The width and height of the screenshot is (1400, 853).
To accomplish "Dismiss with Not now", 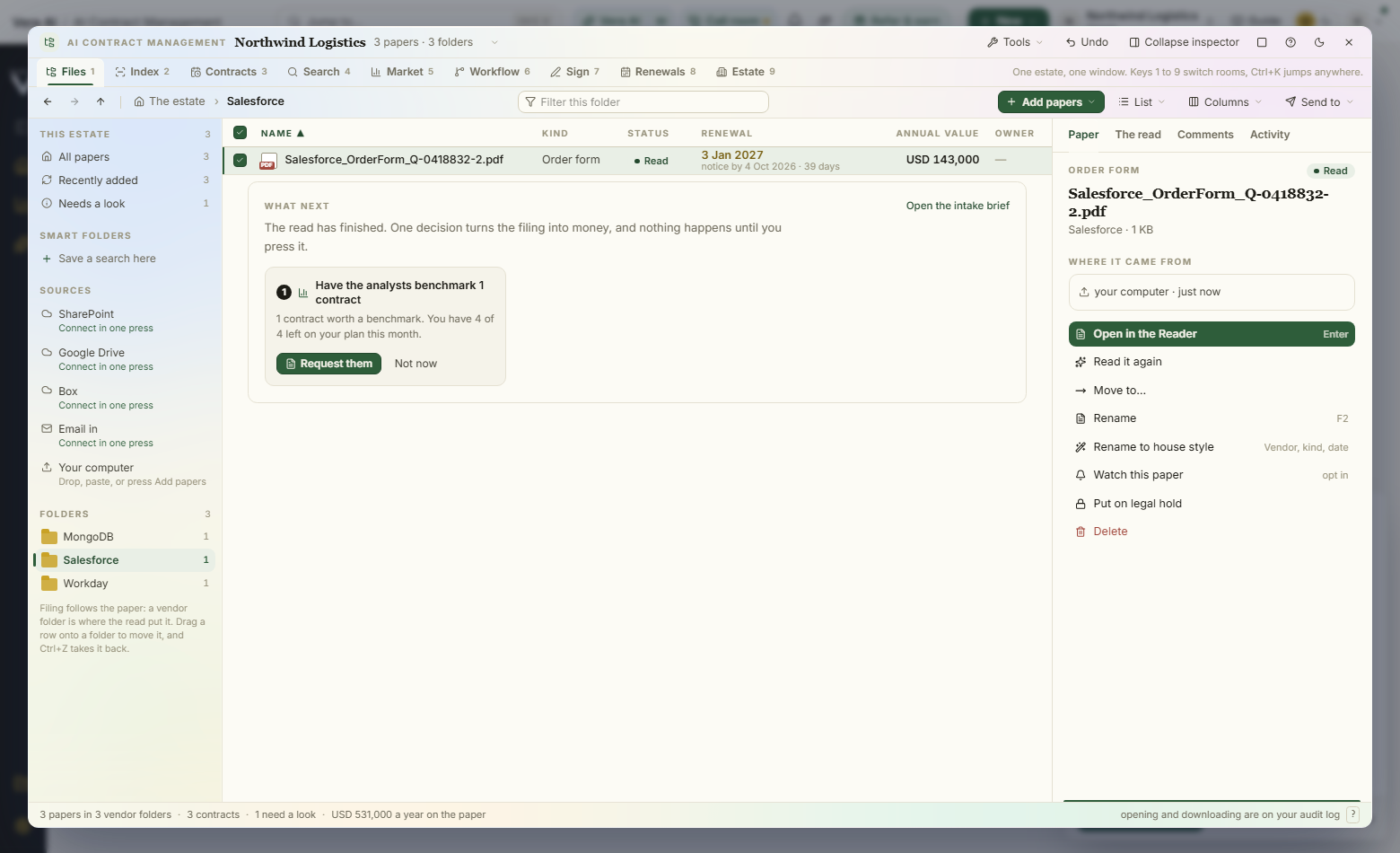I will pyautogui.click(x=416, y=364).
